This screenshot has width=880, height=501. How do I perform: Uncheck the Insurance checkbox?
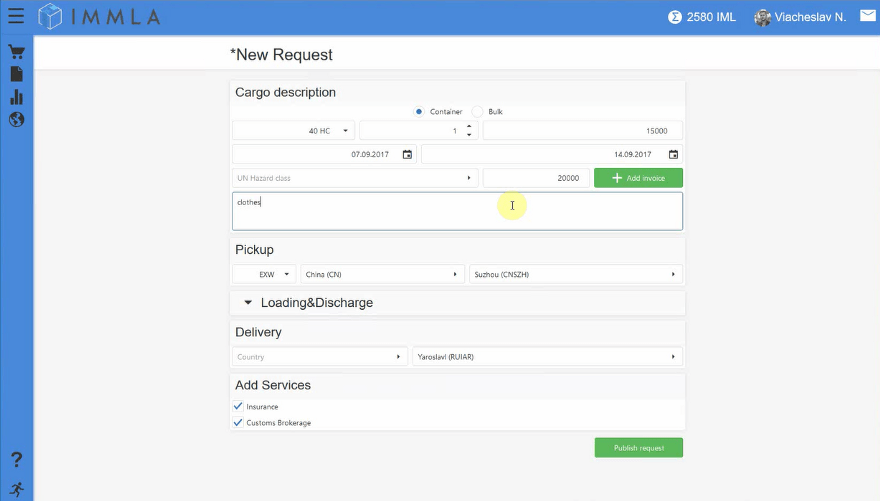click(x=238, y=406)
